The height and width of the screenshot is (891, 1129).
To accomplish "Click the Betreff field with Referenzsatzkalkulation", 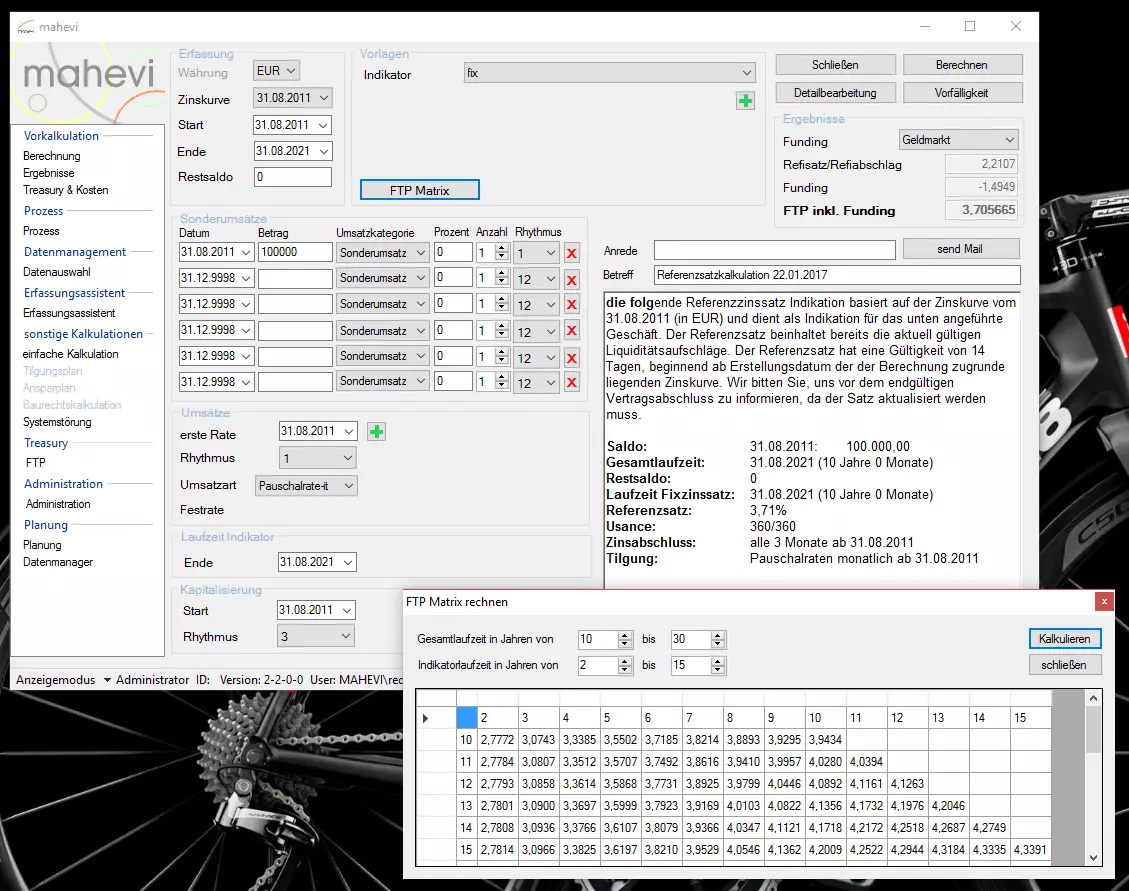I will (x=837, y=275).
